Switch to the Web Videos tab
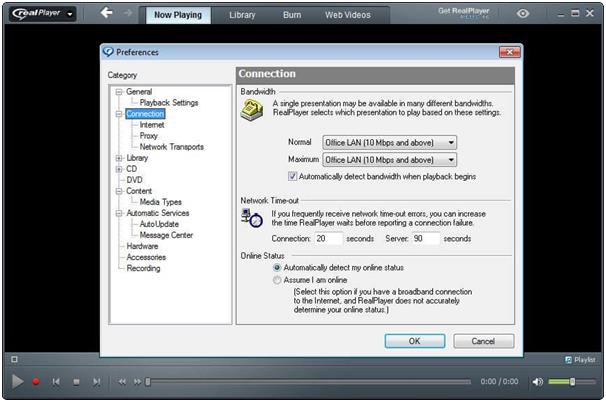Screen dimensions: 606x402 point(347,15)
